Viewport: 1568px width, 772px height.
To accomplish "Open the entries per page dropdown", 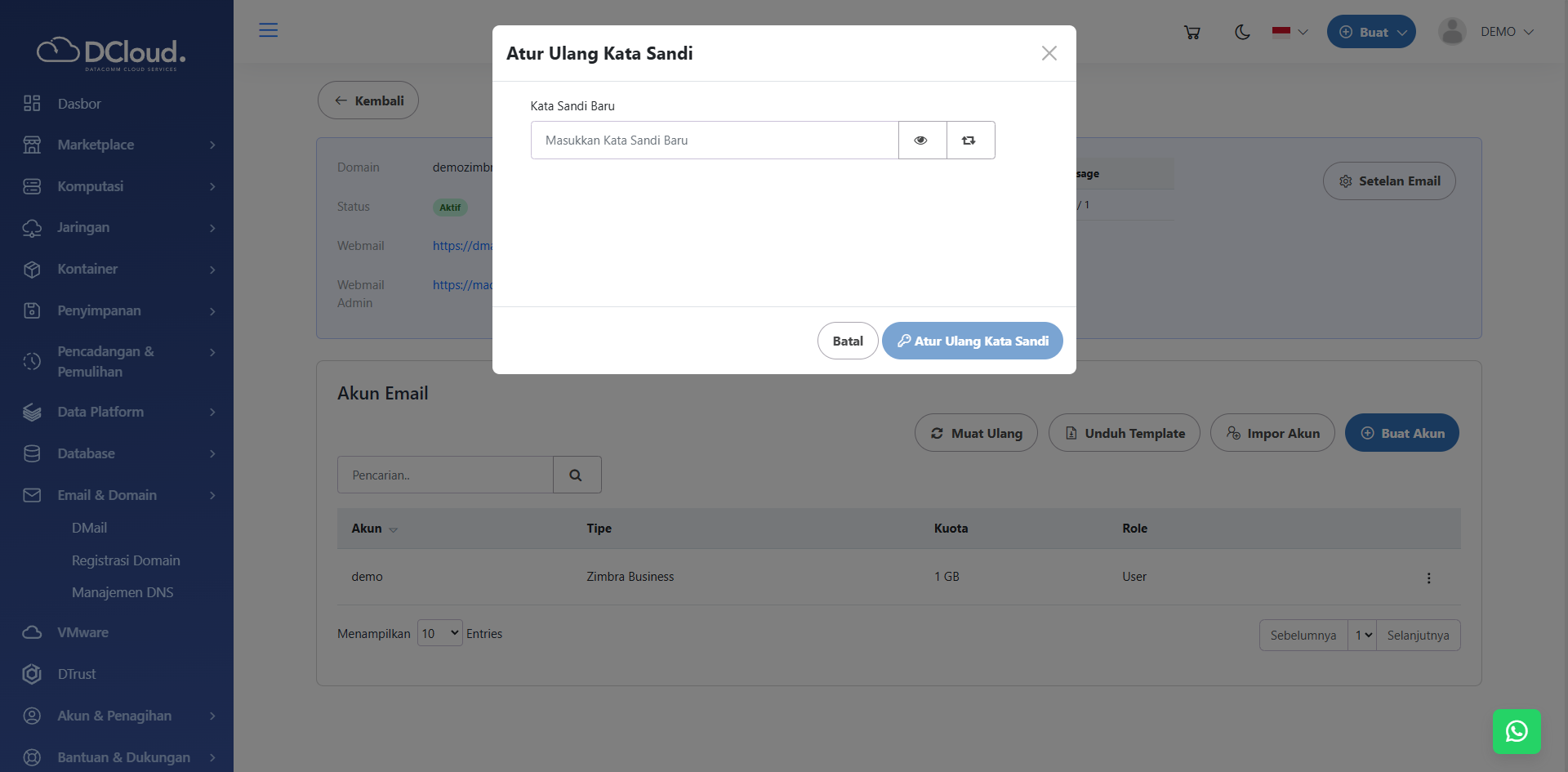I will point(439,633).
